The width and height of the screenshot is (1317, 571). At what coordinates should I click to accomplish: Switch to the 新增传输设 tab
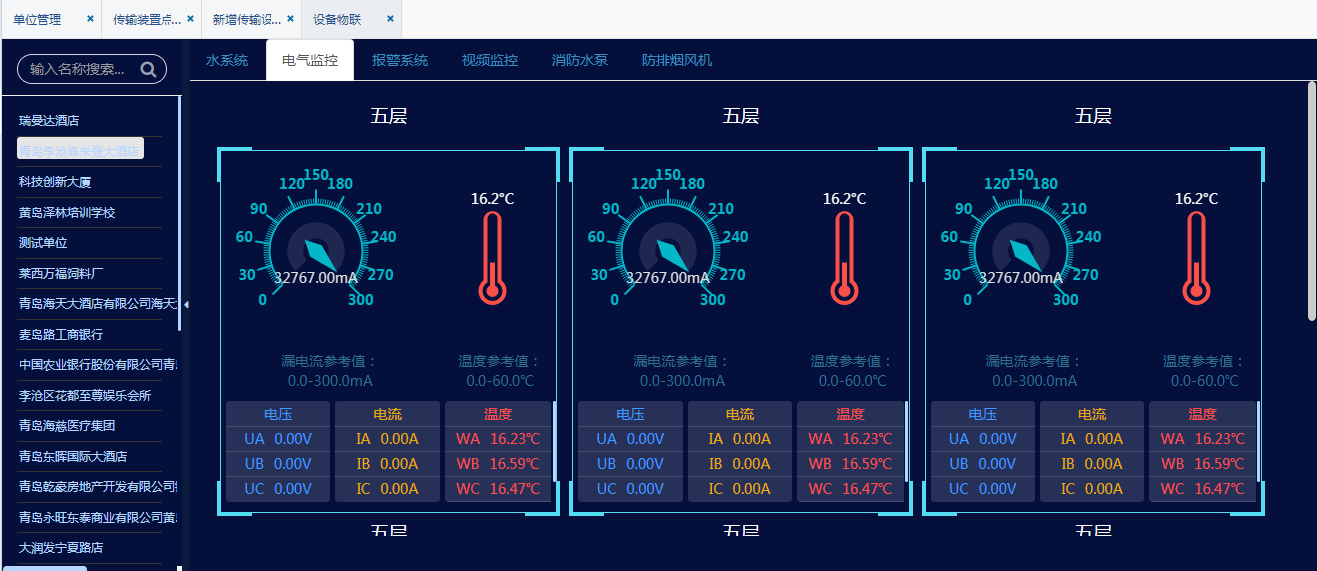pyautogui.click(x=247, y=19)
